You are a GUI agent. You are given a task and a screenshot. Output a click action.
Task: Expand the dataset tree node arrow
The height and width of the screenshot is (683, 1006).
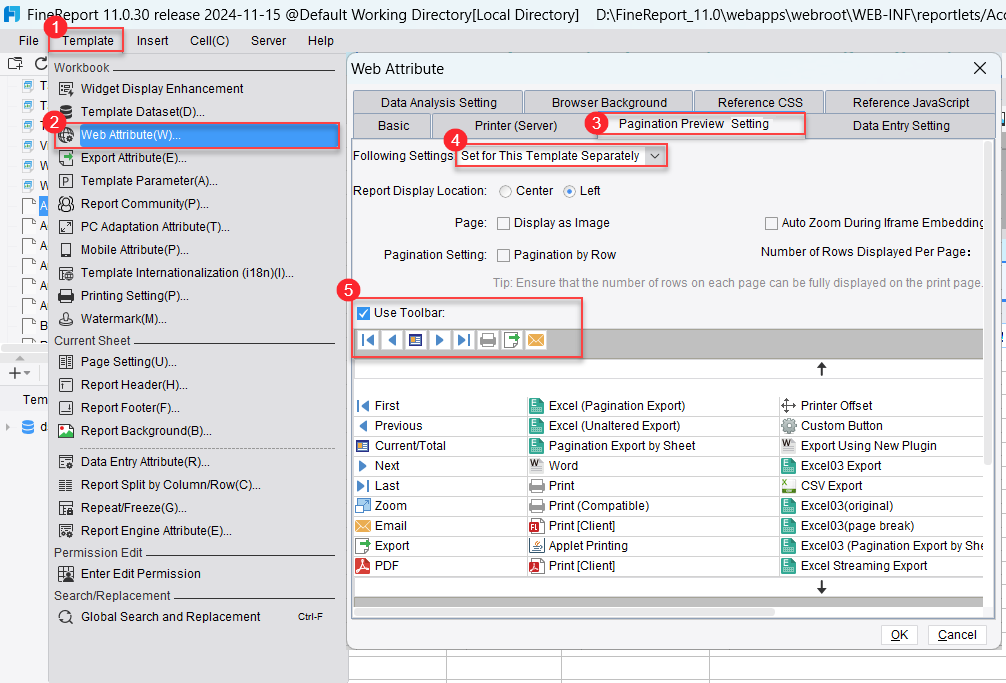8,427
